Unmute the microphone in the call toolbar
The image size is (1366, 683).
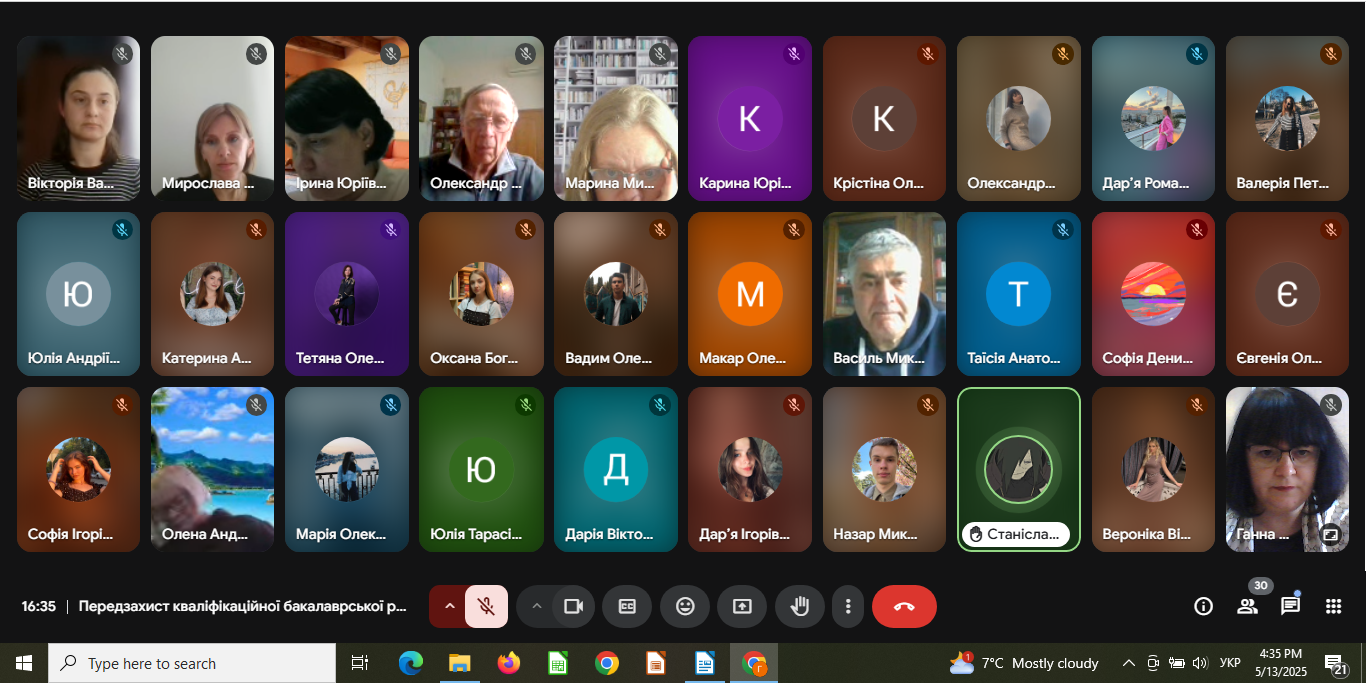coord(486,606)
